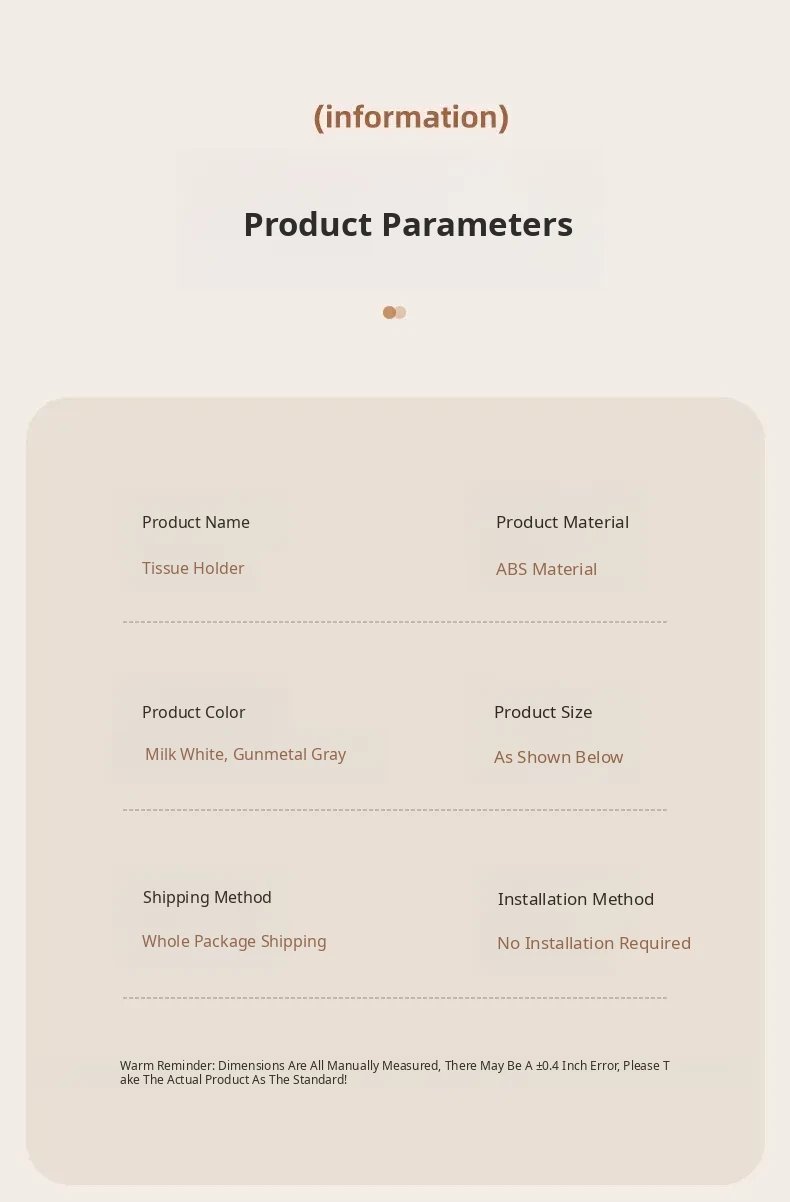Select the "ABS Material" value

pyautogui.click(x=546, y=569)
